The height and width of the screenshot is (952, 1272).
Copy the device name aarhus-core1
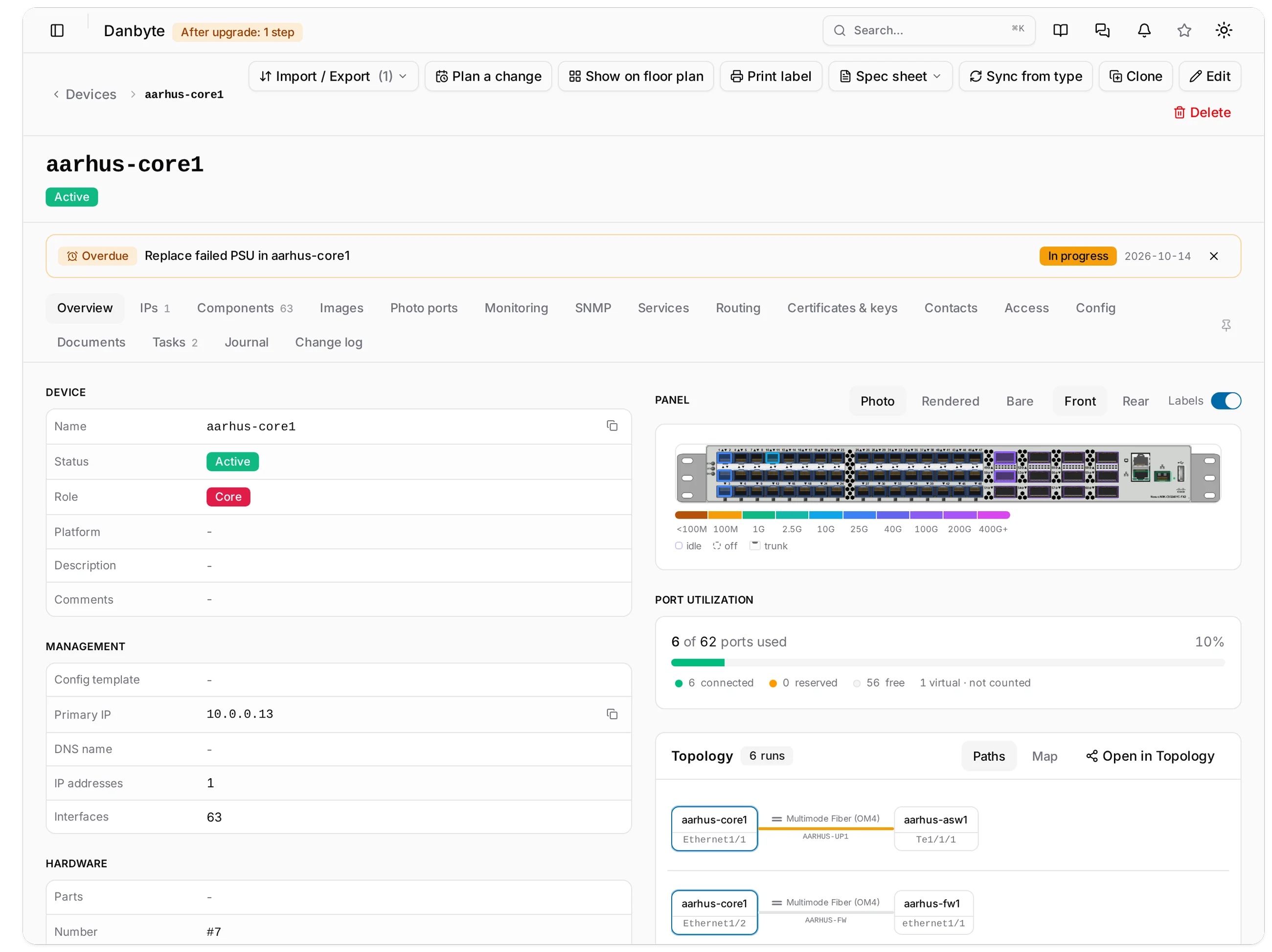coord(612,426)
